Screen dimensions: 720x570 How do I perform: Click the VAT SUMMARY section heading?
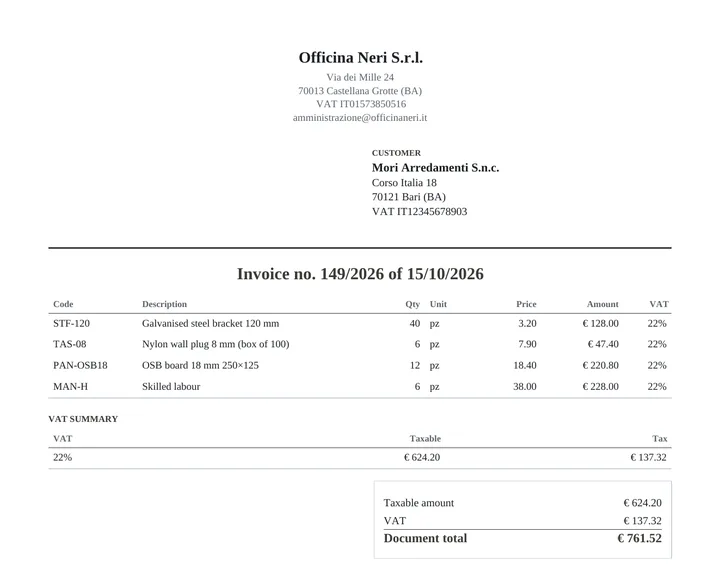coord(83,419)
